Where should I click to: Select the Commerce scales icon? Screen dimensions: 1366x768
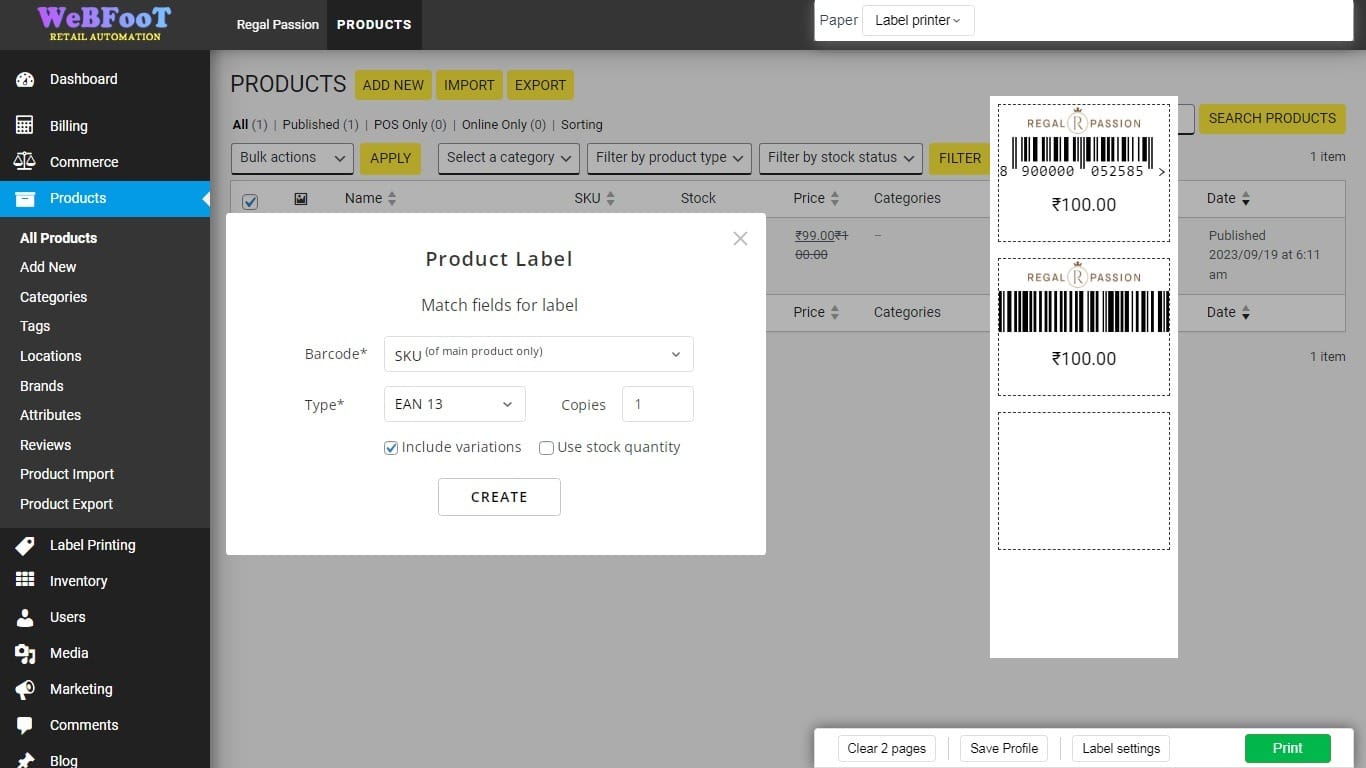[x=25, y=162]
